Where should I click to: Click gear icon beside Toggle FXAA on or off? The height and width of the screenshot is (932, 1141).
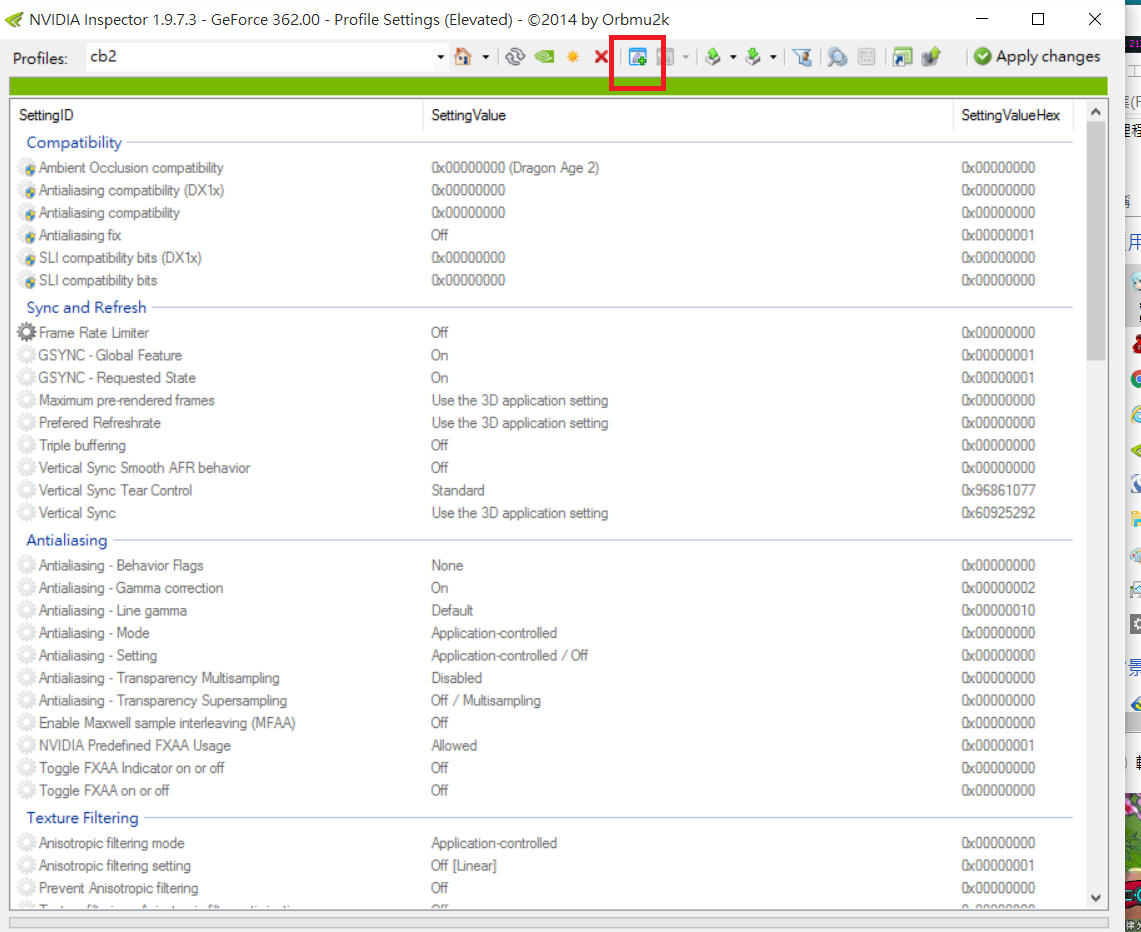[26, 790]
